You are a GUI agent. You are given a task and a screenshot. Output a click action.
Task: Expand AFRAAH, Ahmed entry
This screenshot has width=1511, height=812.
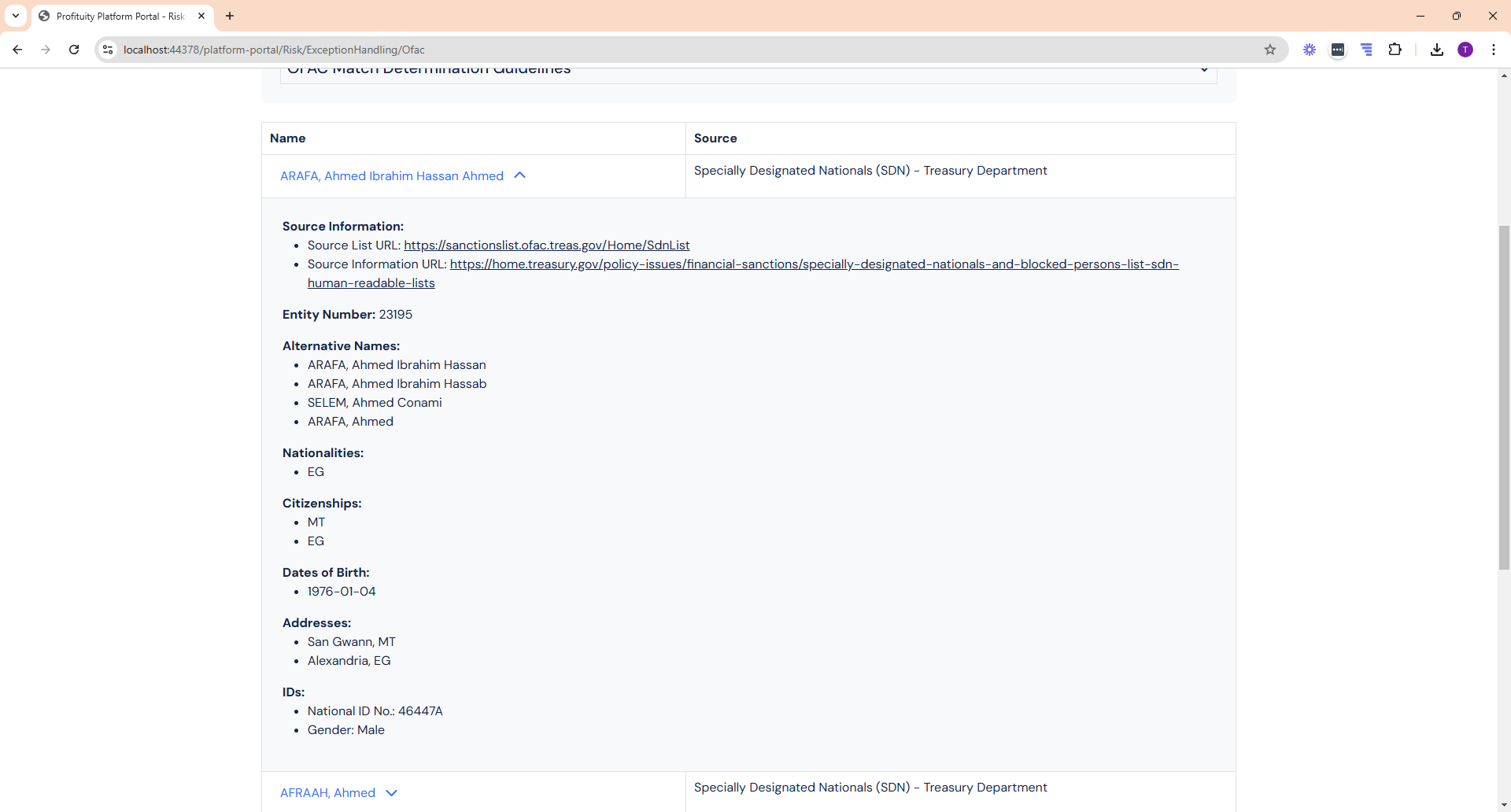click(x=391, y=793)
